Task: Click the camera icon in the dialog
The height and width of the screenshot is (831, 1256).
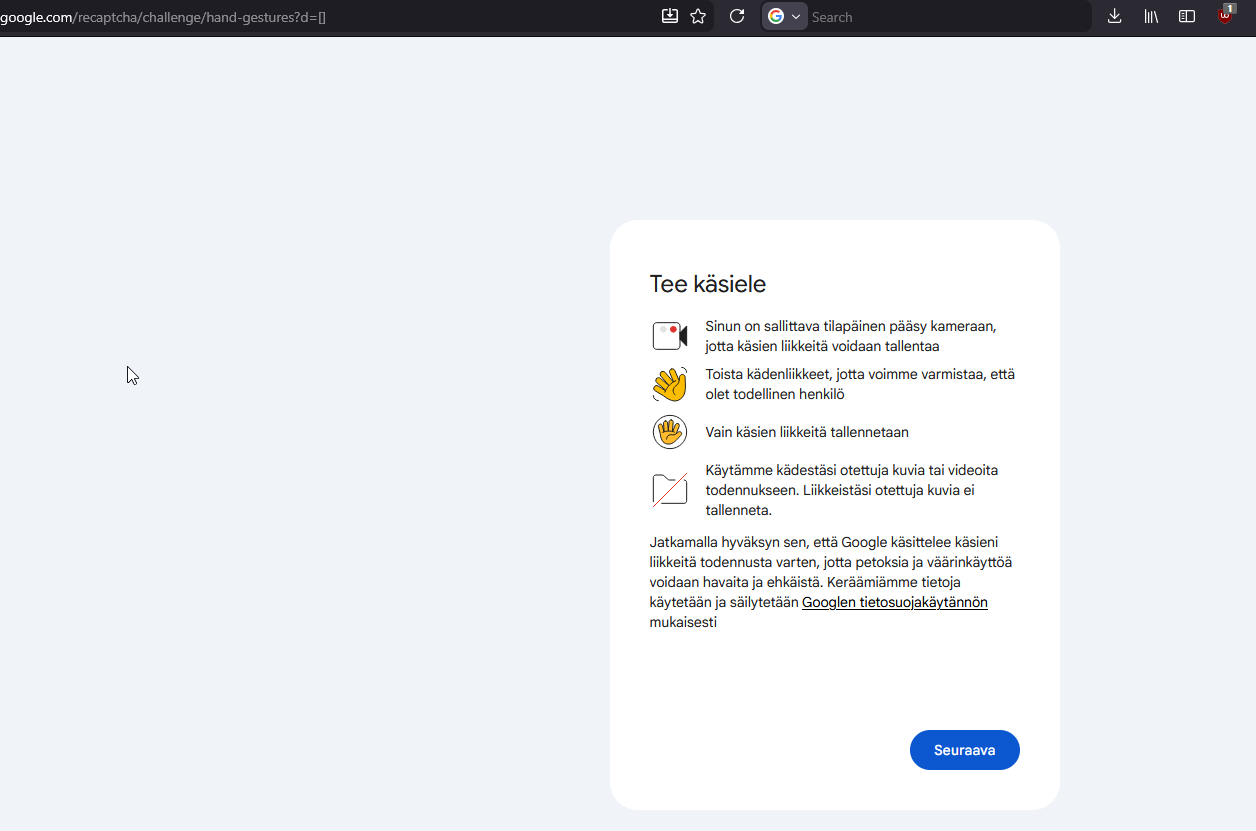Action: point(670,336)
